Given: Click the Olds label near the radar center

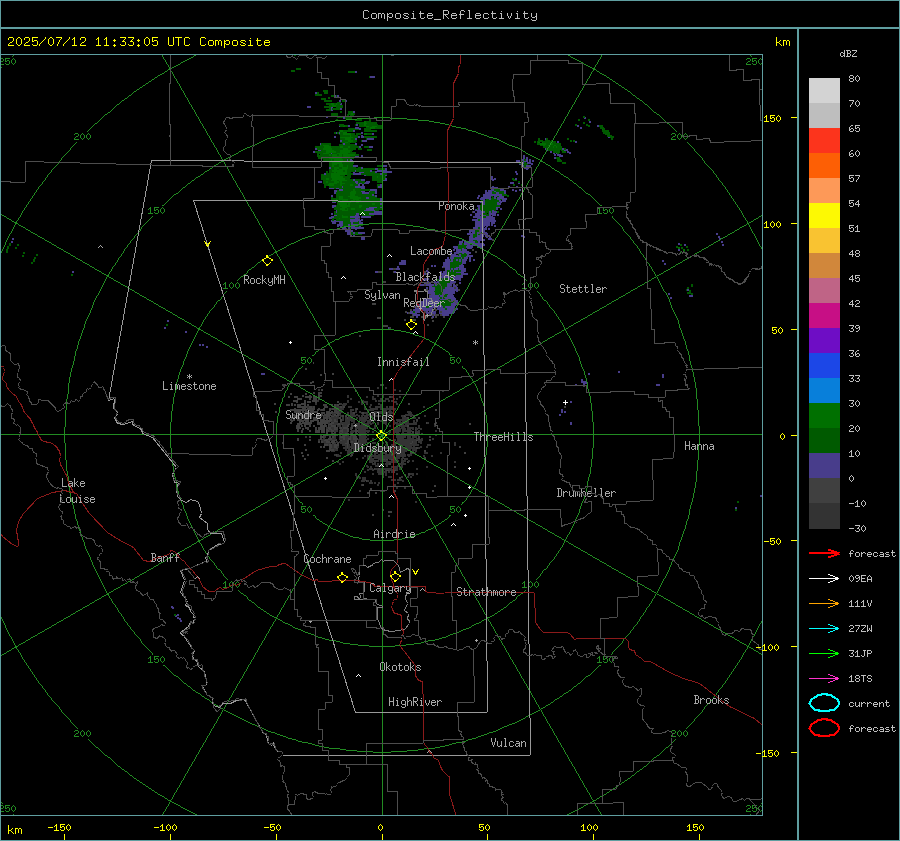Looking at the screenshot, I should [381, 417].
